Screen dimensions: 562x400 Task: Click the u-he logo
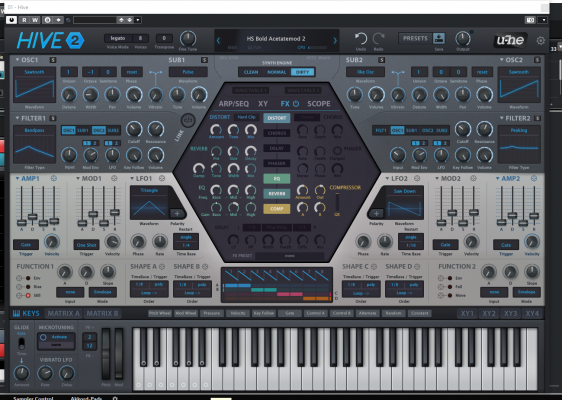click(x=510, y=40)
